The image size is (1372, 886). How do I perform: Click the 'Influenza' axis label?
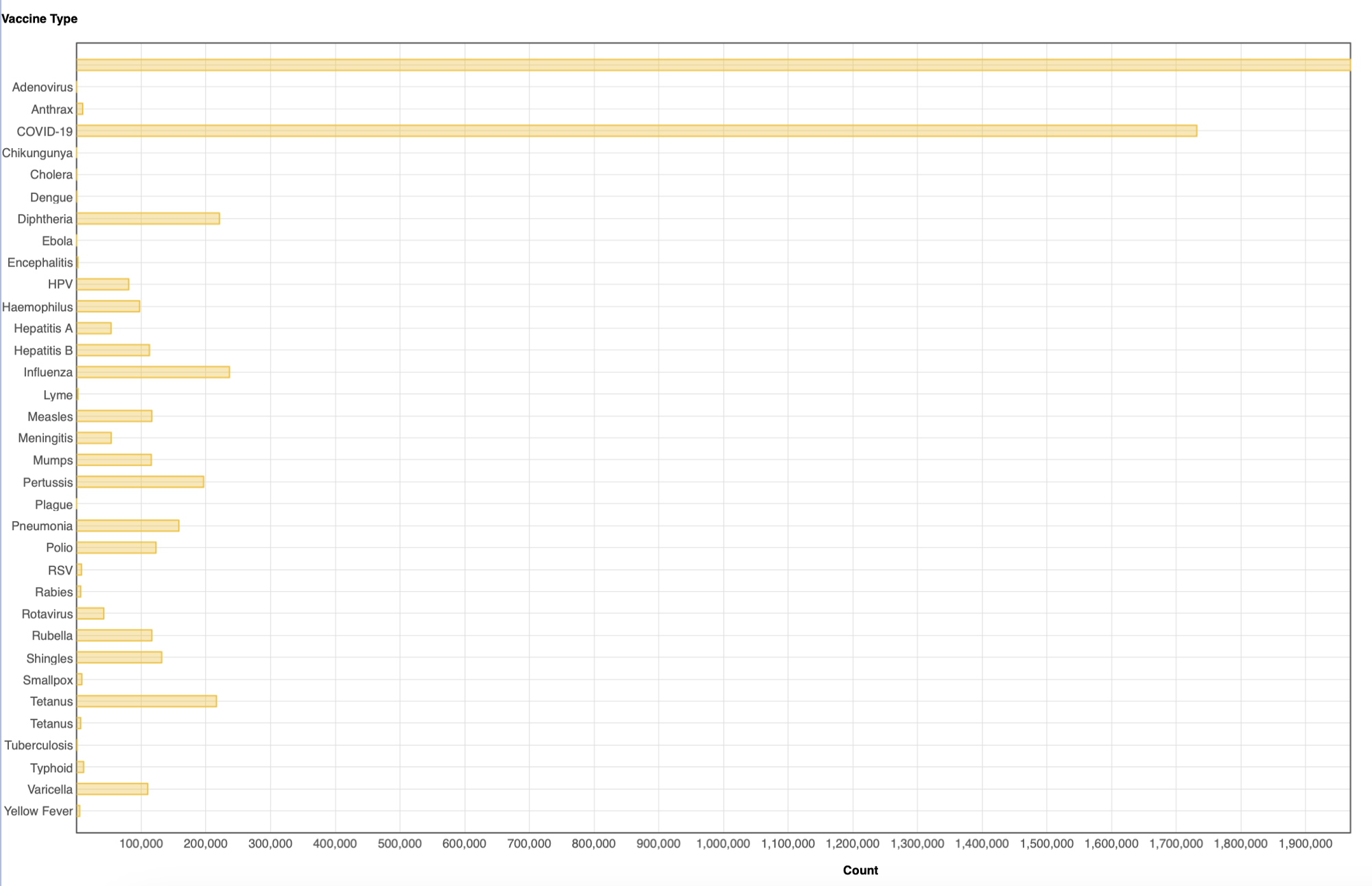pos(48,372)
